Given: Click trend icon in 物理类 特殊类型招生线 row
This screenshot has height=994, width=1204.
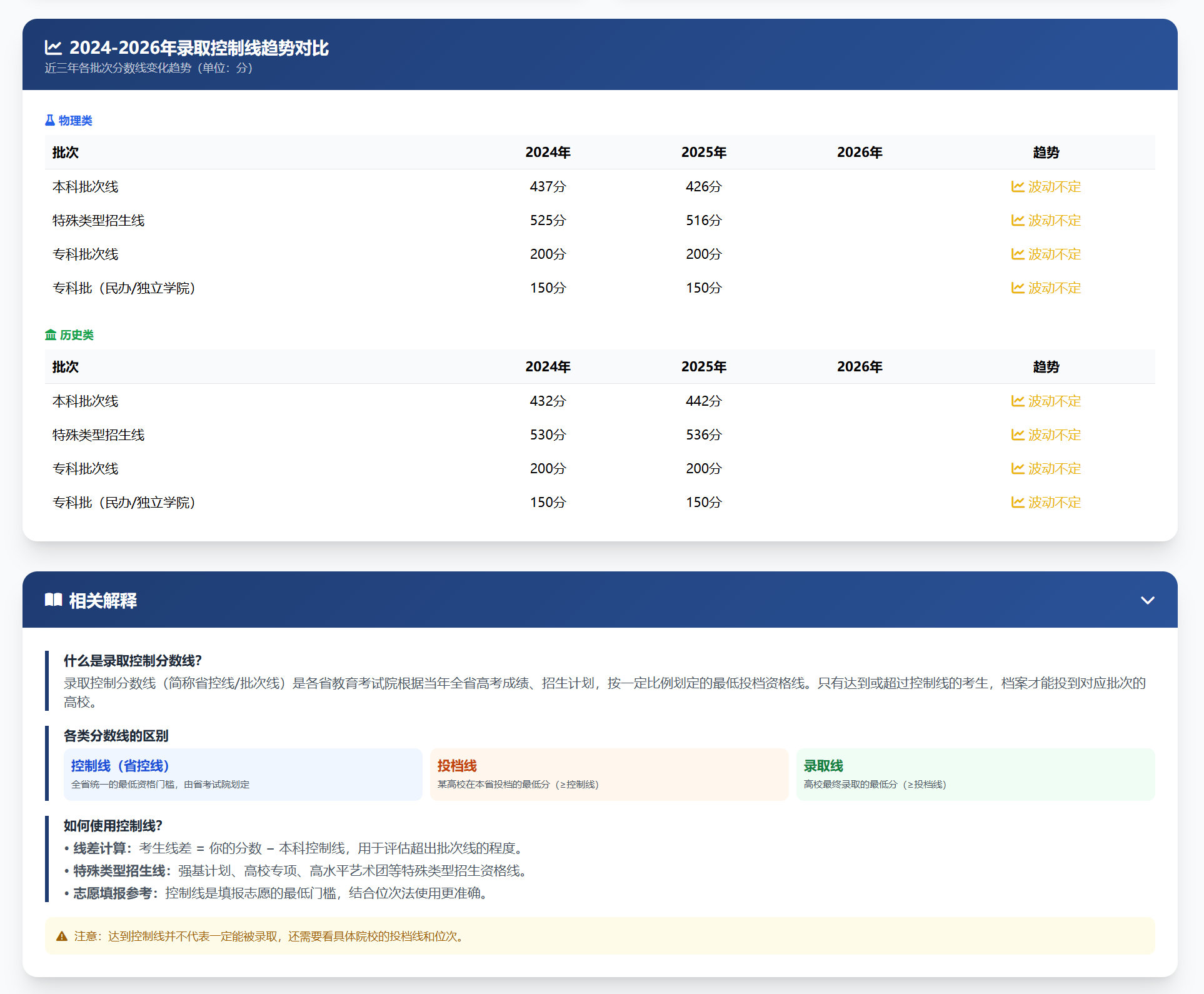Looking at the screenshot, I should (1018, 220).
